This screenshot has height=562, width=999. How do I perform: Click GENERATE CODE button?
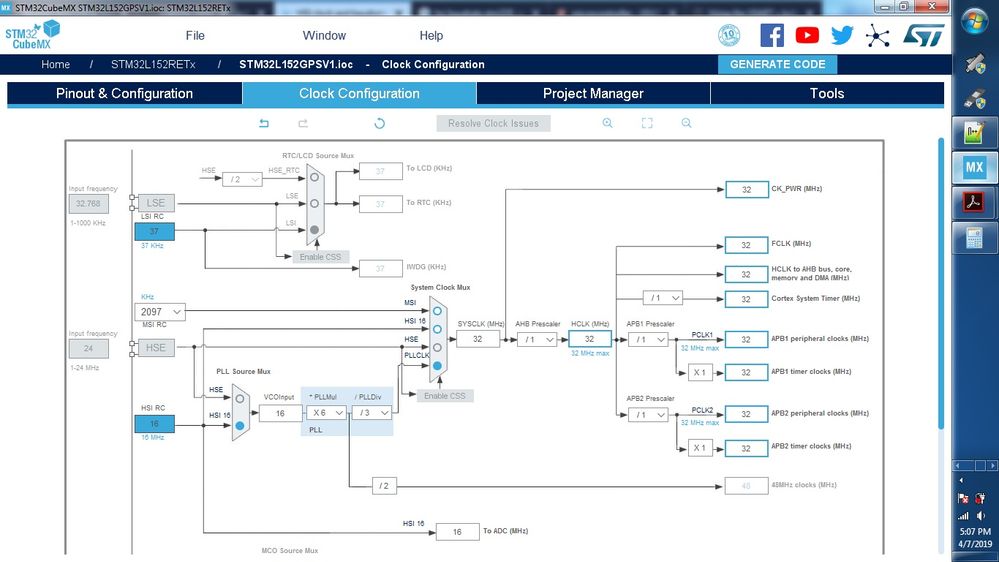[x=777, y=64]
